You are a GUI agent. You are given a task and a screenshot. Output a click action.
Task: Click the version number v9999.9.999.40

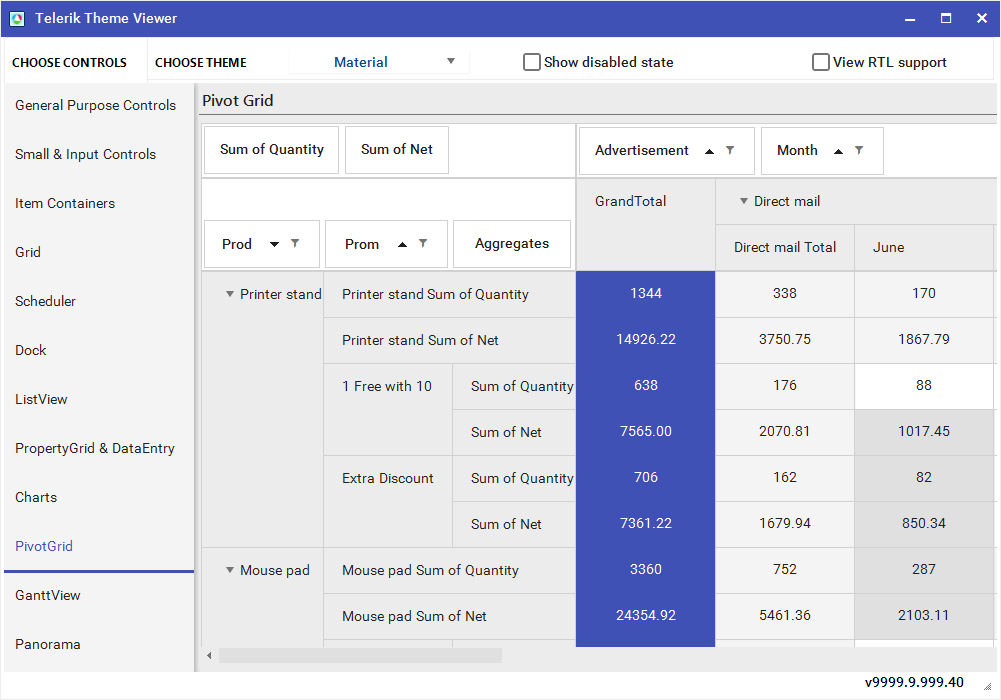click(x=914, y=682)
